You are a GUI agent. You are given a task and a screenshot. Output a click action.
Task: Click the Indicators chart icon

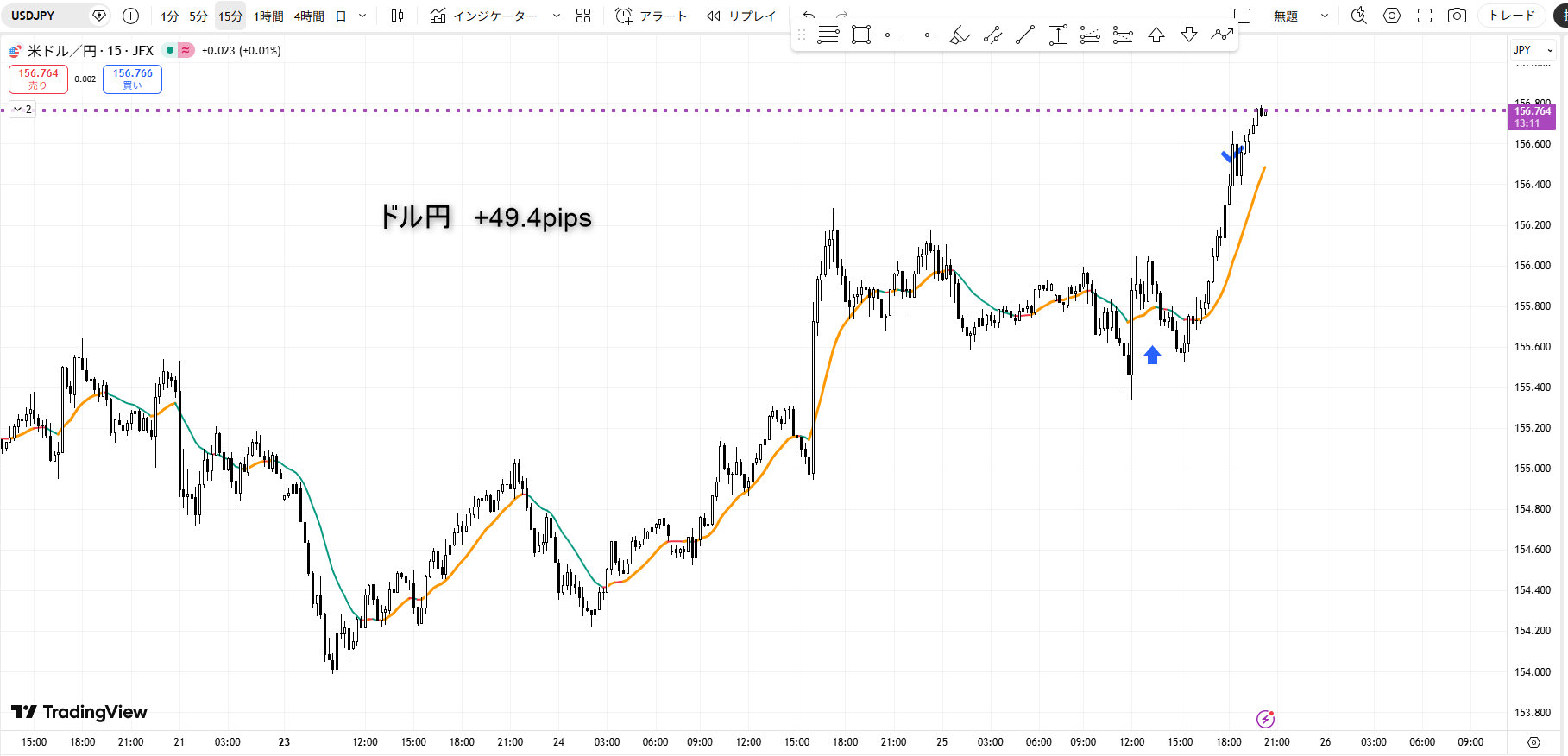[438, 16]
